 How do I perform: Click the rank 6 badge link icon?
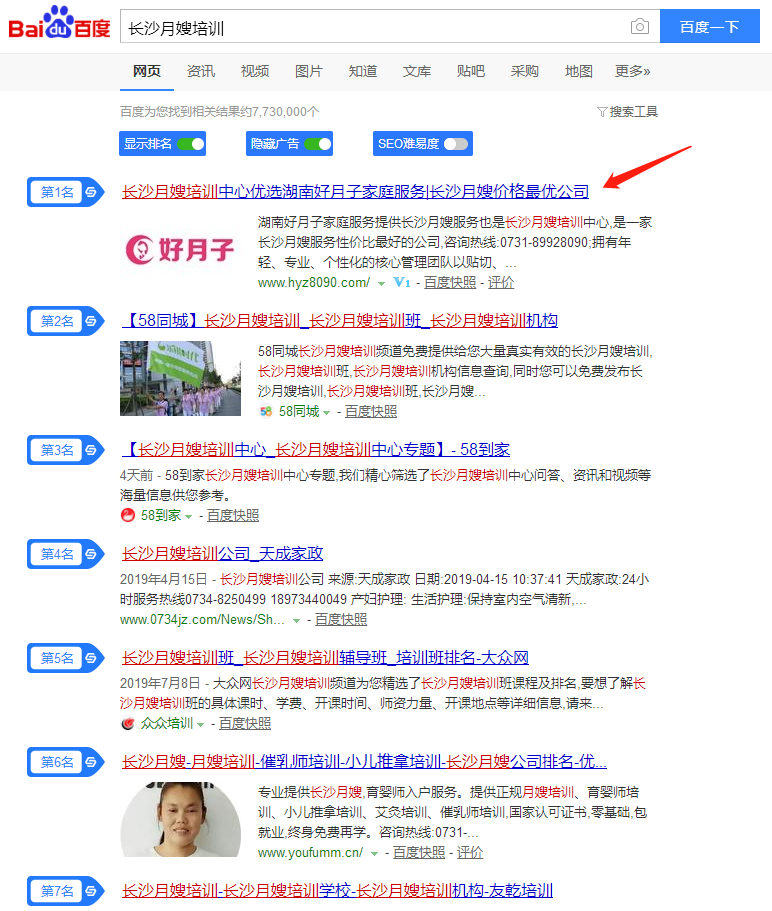(x=91, y=762)
